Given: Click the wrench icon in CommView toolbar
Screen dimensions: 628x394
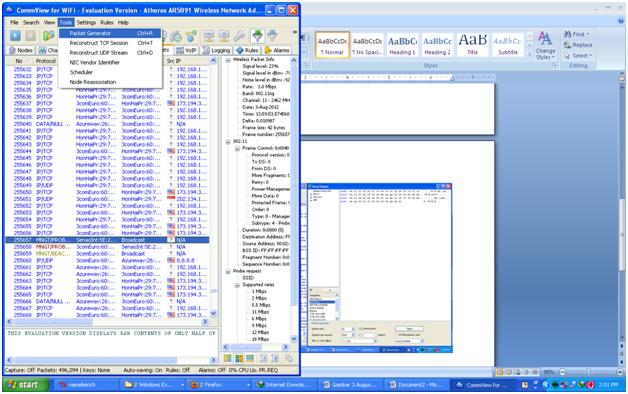Looking at the screenshot, I should [240, 36].
